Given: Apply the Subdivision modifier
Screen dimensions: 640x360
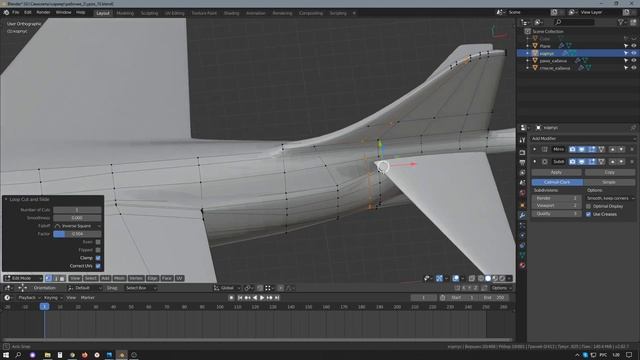Looking at the screenshot, I should [556, 172].
